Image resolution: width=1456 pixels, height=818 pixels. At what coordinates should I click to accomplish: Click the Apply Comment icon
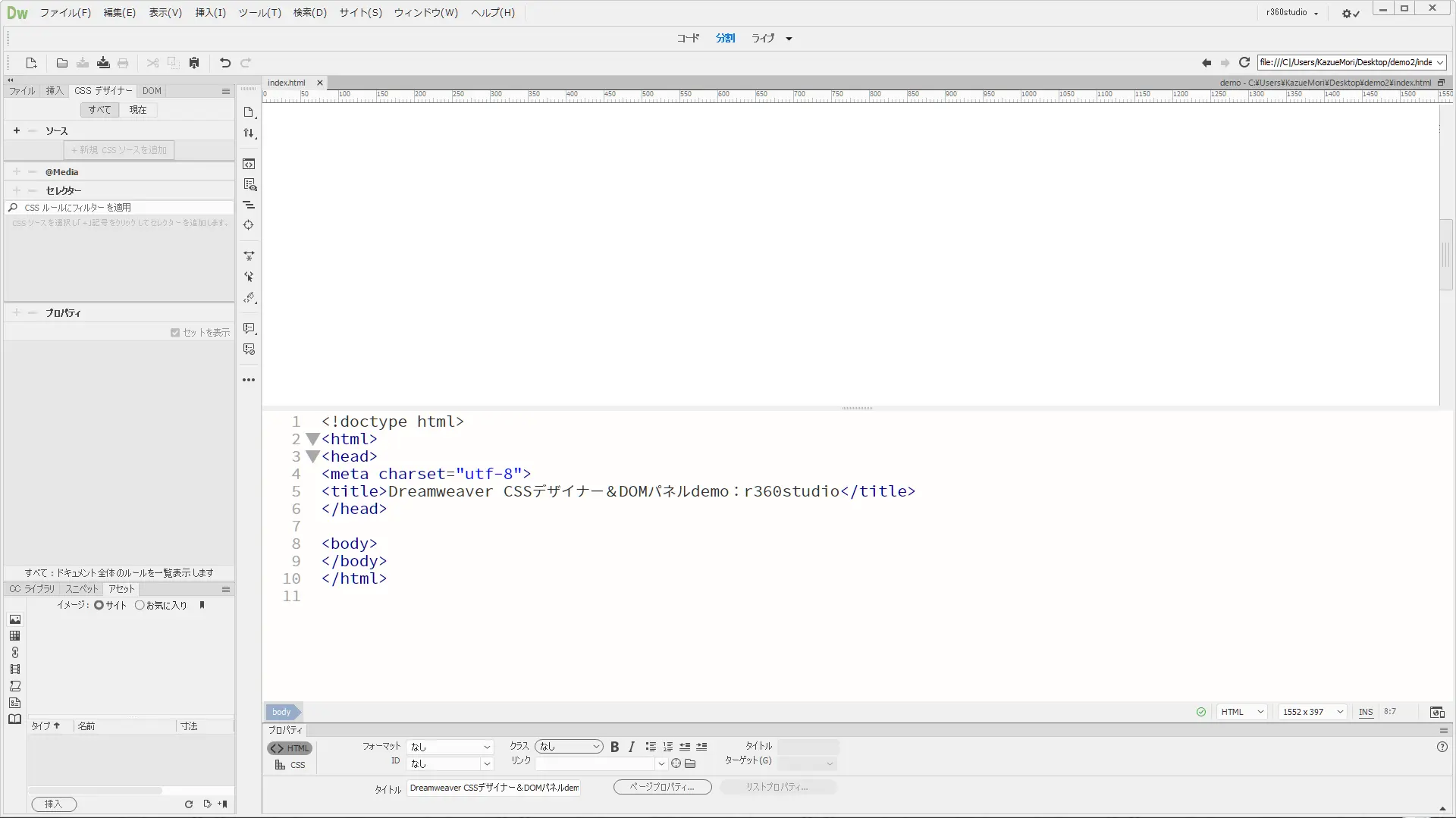tap(249, 329)
